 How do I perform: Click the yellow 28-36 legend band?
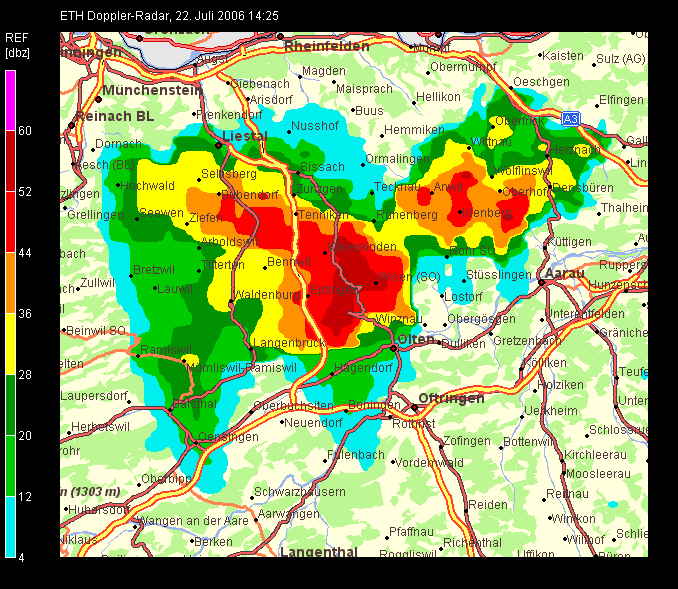(x=10, y=344)
